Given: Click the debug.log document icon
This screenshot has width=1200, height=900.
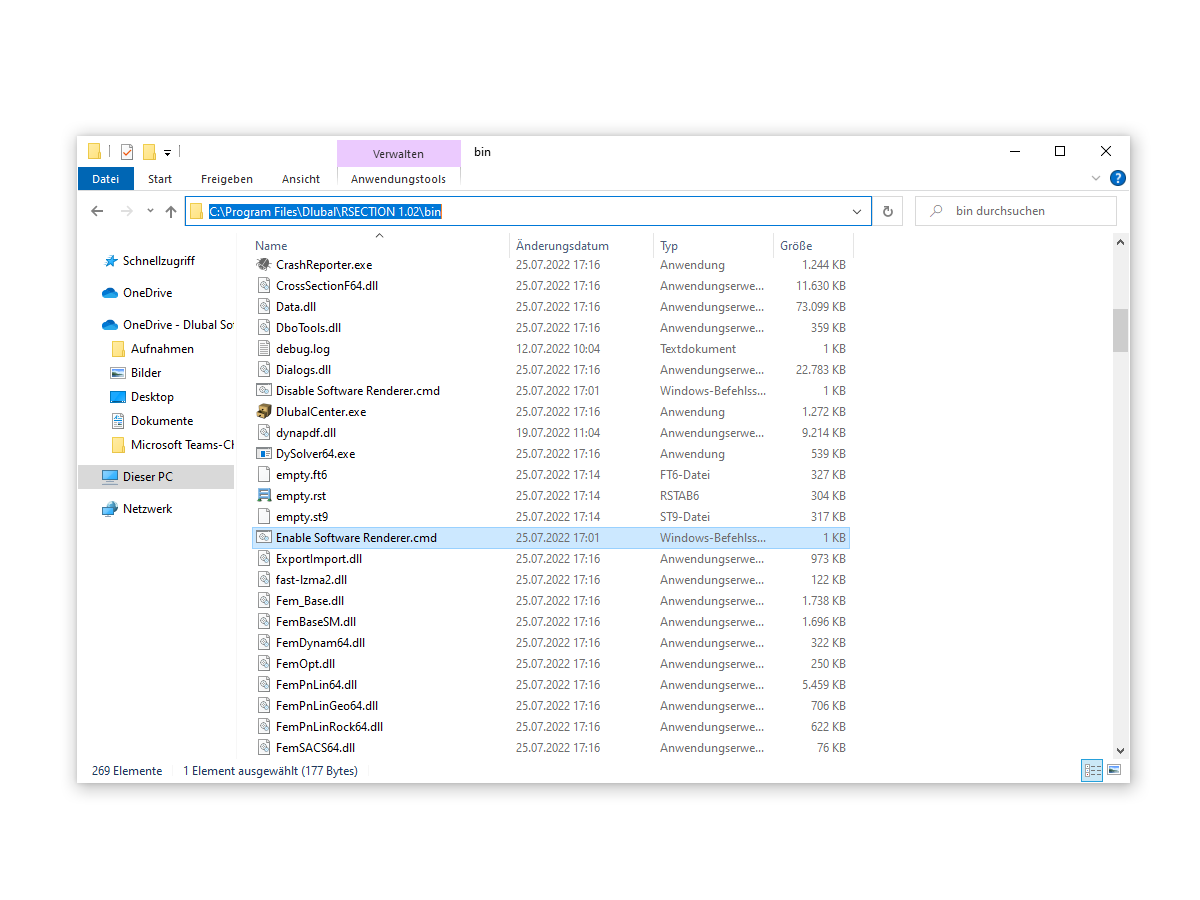Looking at the screenshot, I should pyautogui.click(x=264, y=349).
